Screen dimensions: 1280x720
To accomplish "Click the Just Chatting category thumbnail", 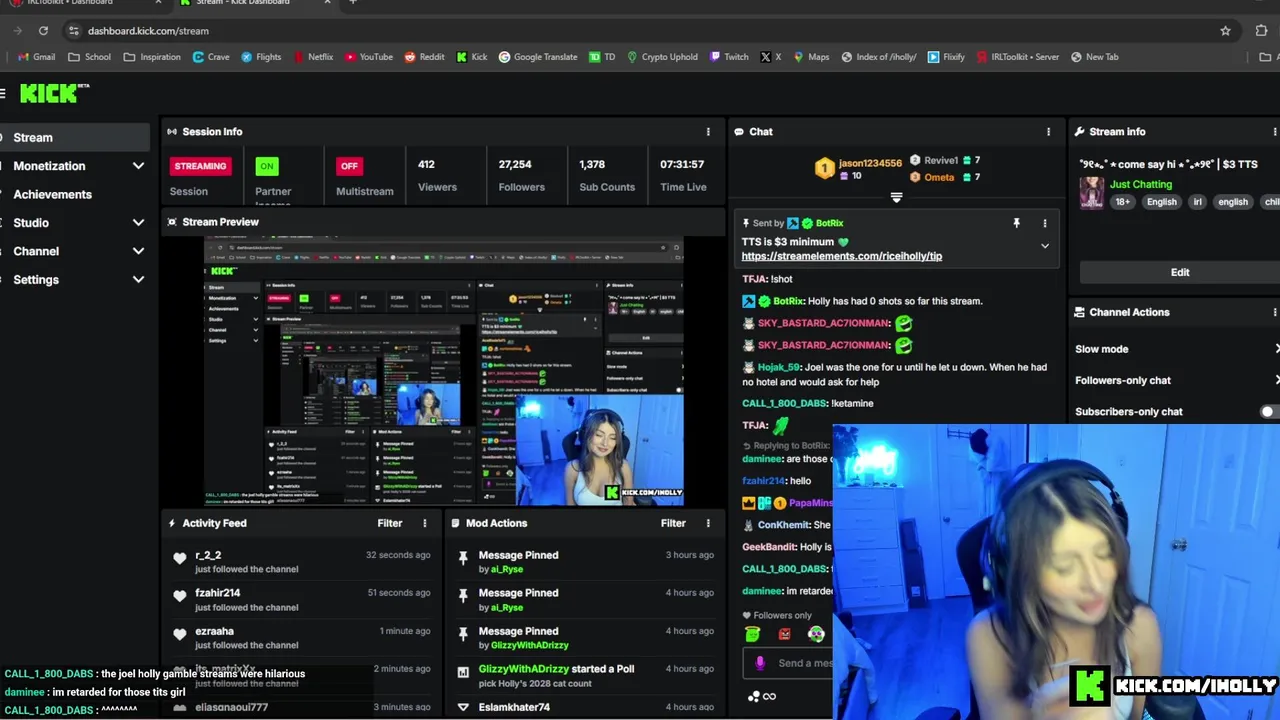I will click(1091, 192).
